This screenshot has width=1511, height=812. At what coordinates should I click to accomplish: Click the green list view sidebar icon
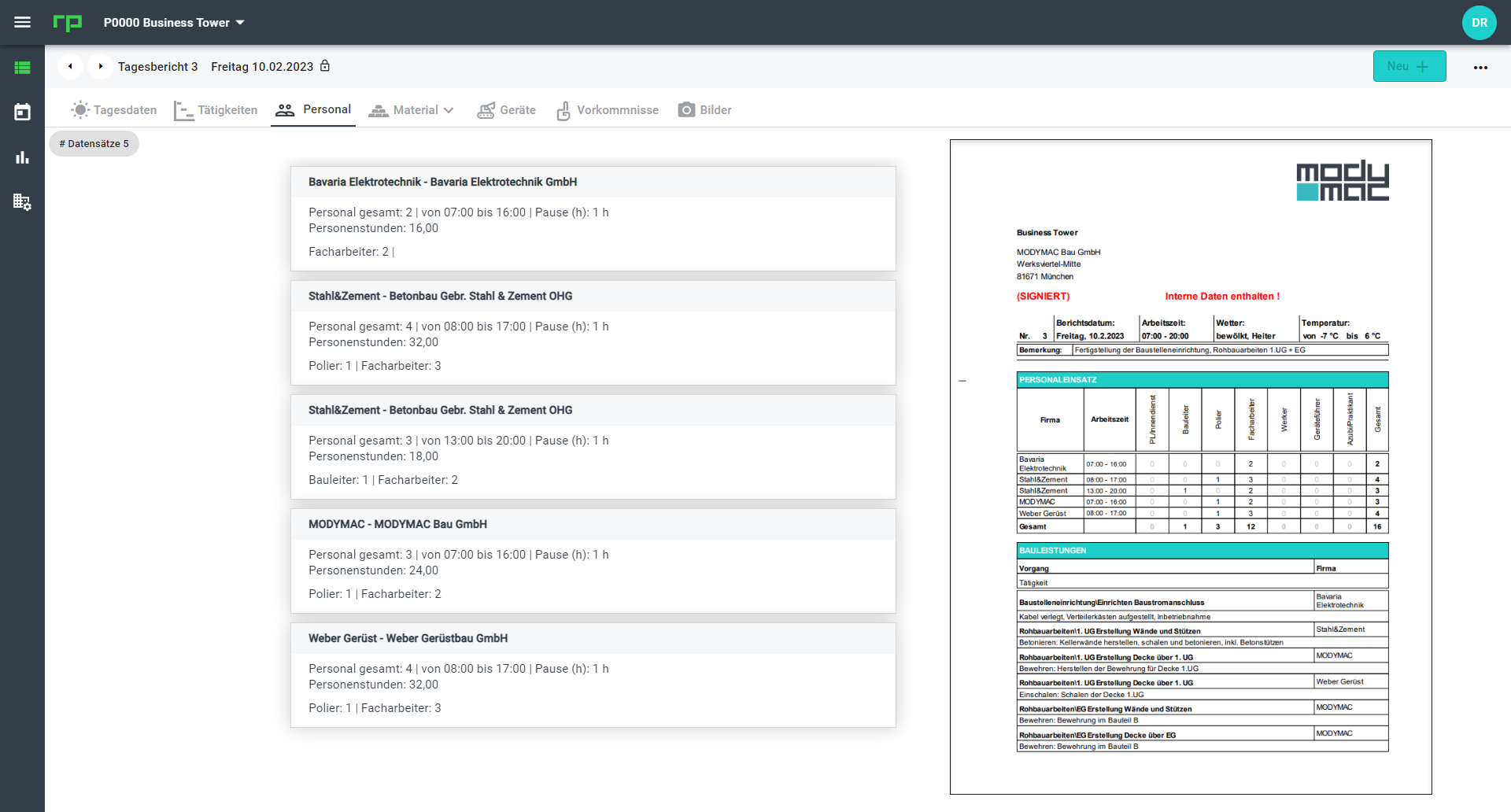tap(22, 68)
